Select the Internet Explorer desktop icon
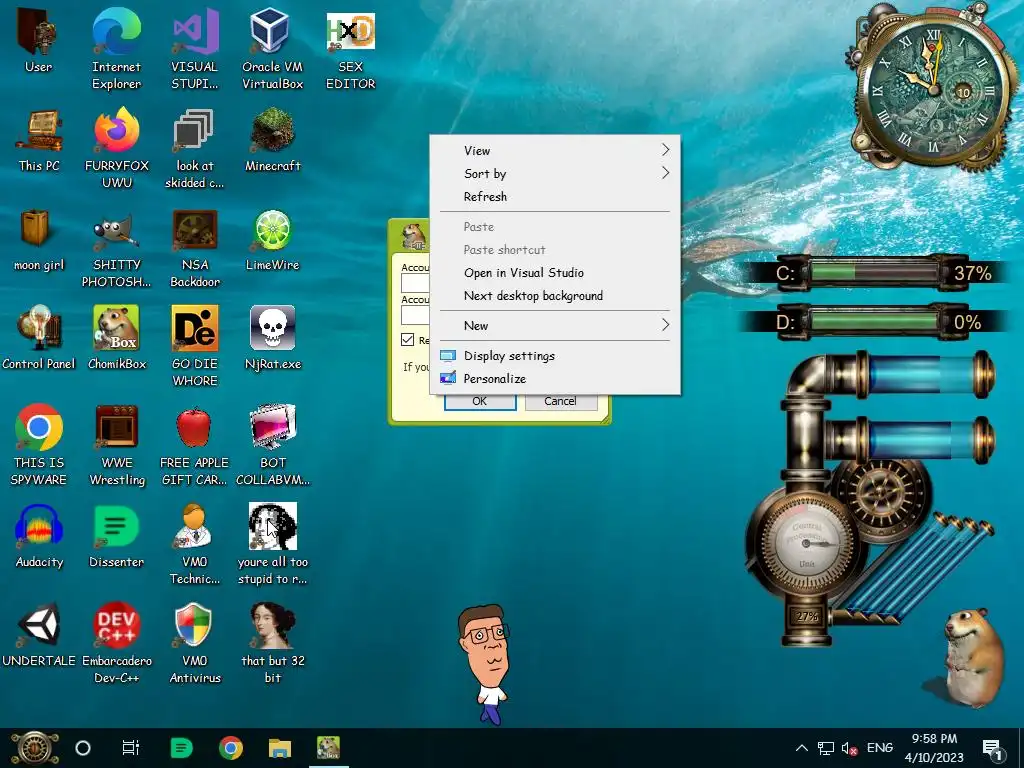Viewport: 1024px width, 768px height. pyautogui.click(x=116, y=49)
